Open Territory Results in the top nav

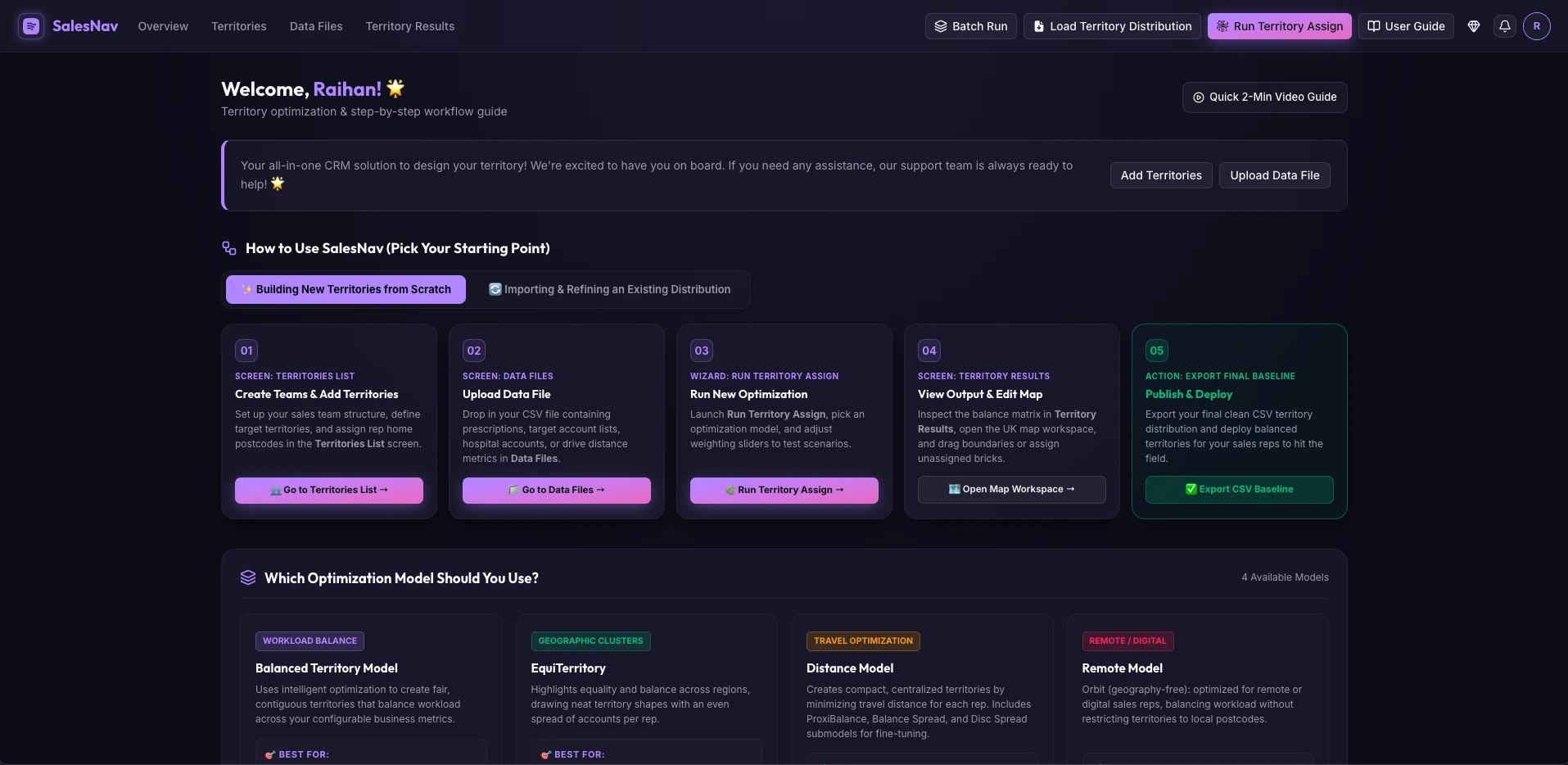click(410, 26)
